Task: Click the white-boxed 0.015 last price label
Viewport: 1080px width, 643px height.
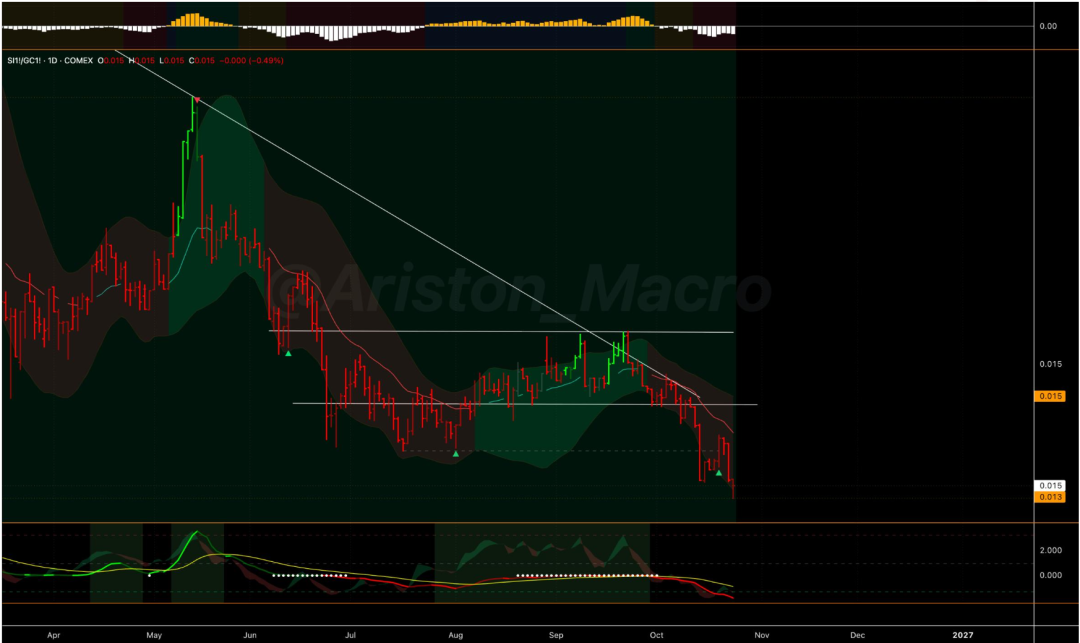Action: click(x=1050, y=485)
